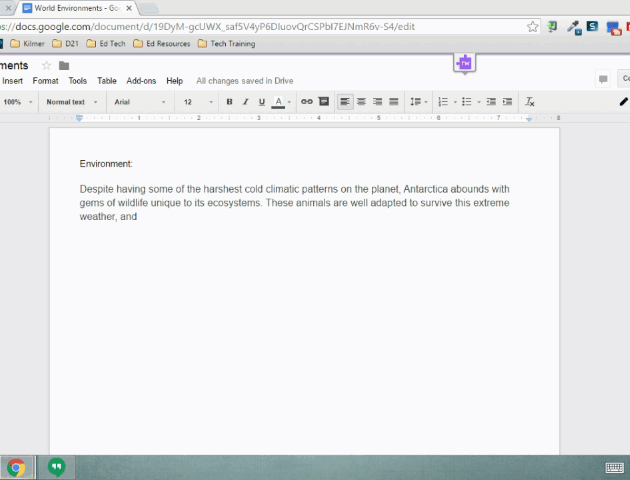
Task: Open the Arial font dropdown
Action: coord(138,102)
